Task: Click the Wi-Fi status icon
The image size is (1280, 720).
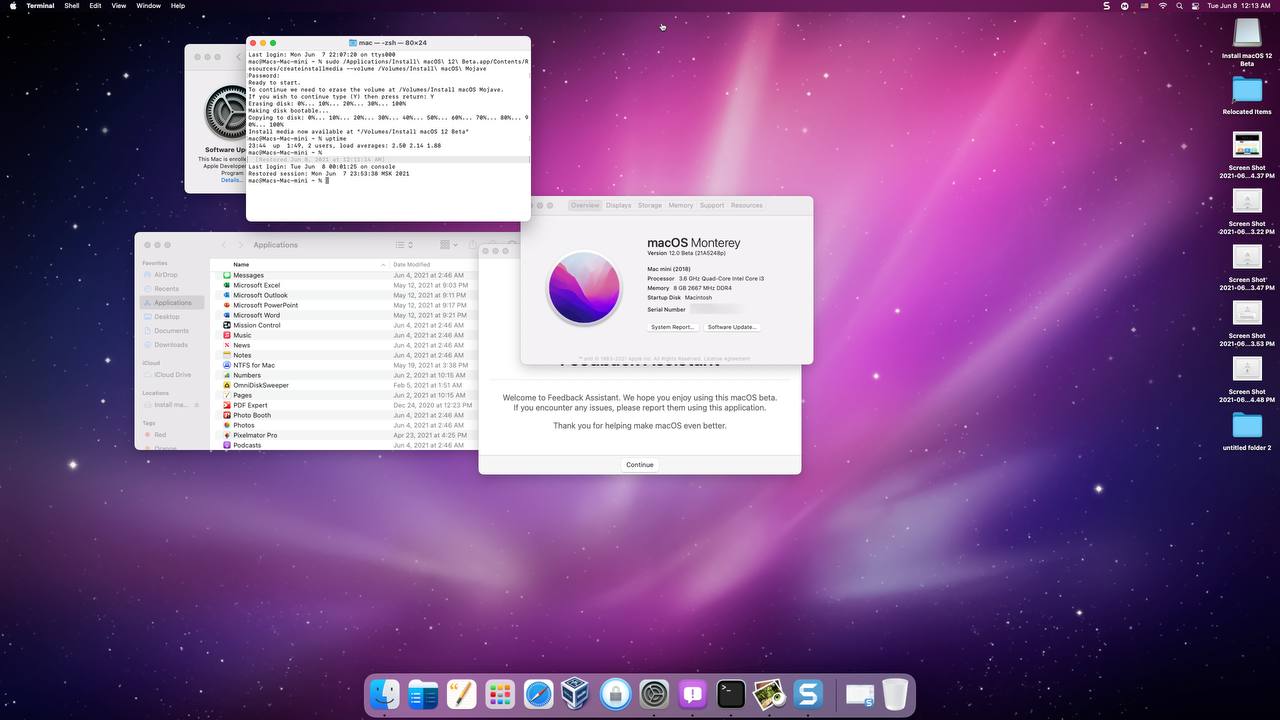Action: coord(1162,6)
